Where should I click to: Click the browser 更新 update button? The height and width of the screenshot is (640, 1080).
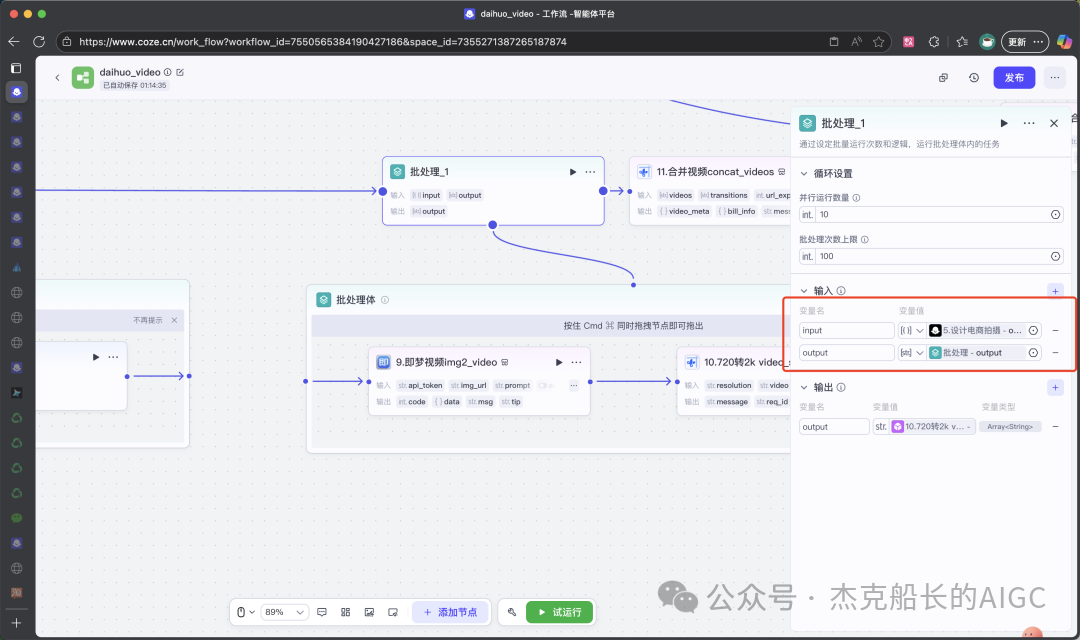tap(1025, 41)
